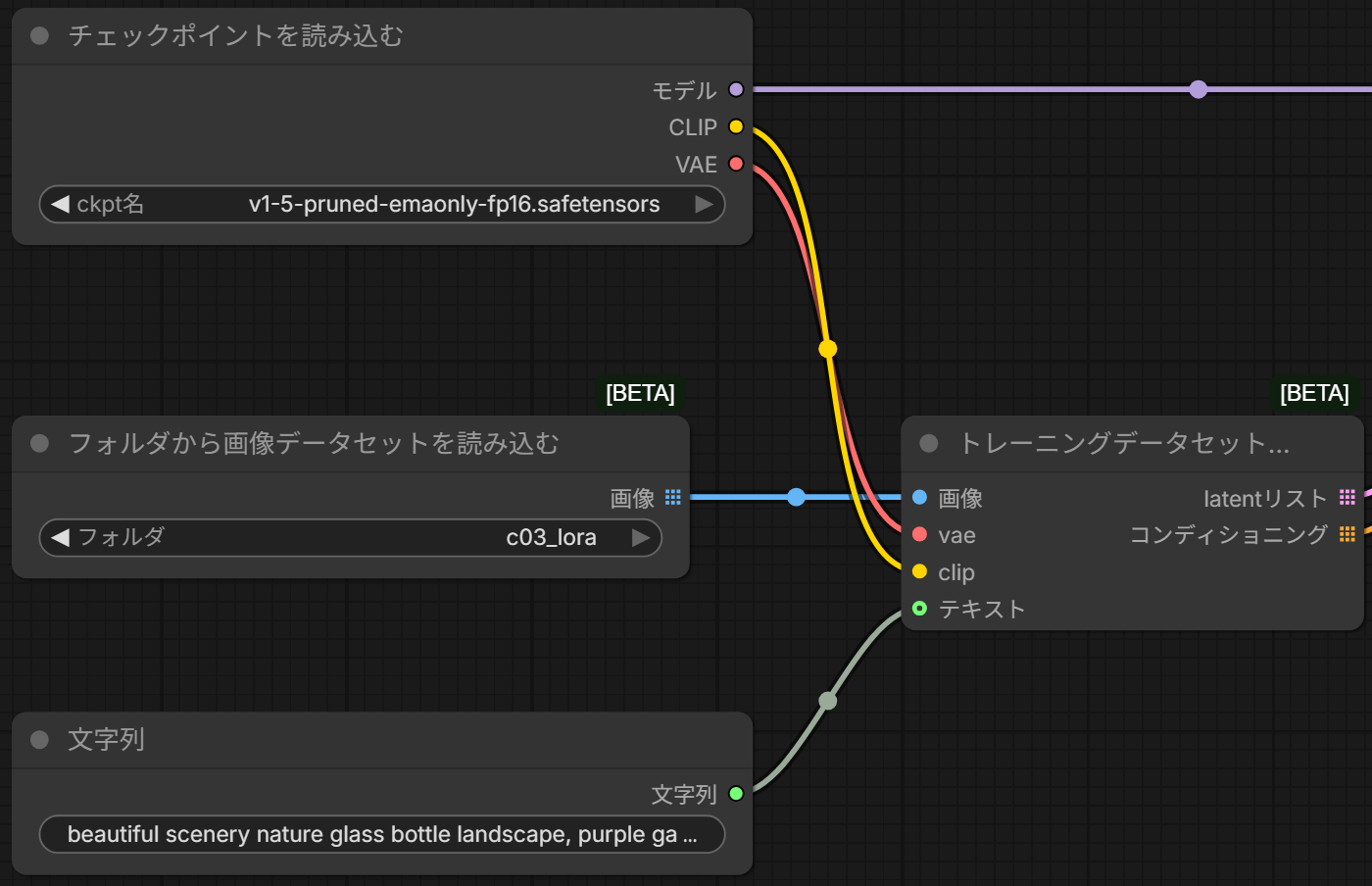Select next folder with フォルダ right arrow
Viewport: 1372px width, 886px height.
click(641, 538)
